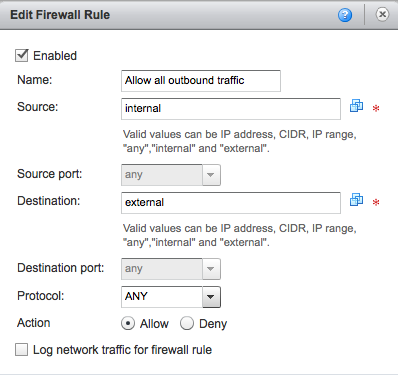Click the Source field containing internal
Viewport: 398px width, 375px height.
point(231,109)
